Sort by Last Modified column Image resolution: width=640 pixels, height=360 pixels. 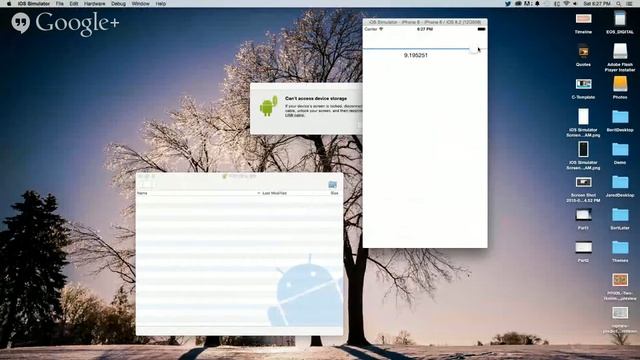pyautogui.click(x=274, y=193)
